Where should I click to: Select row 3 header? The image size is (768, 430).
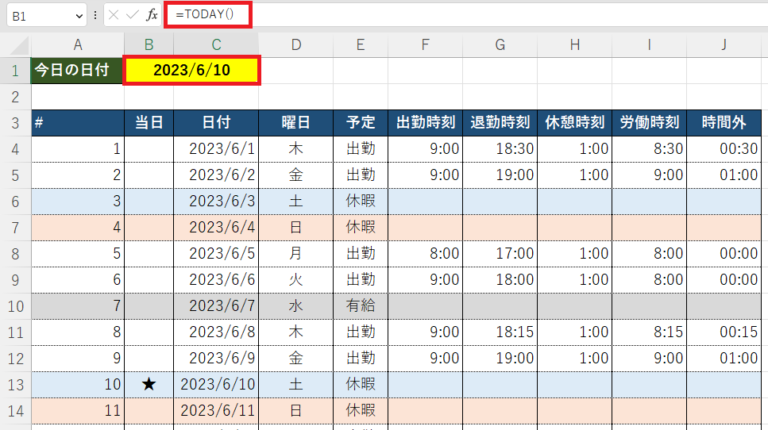(15, 123)
